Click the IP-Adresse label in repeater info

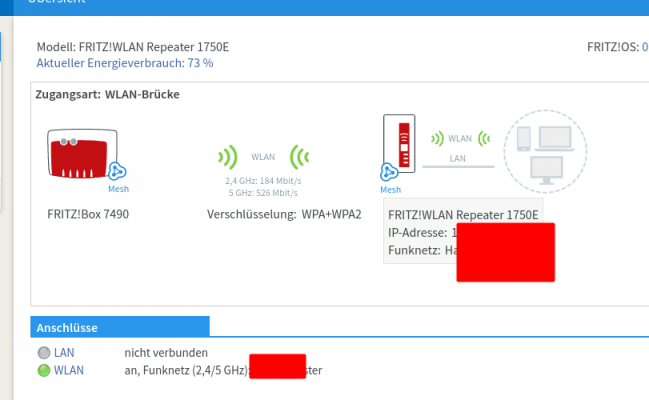coord(417,232)
